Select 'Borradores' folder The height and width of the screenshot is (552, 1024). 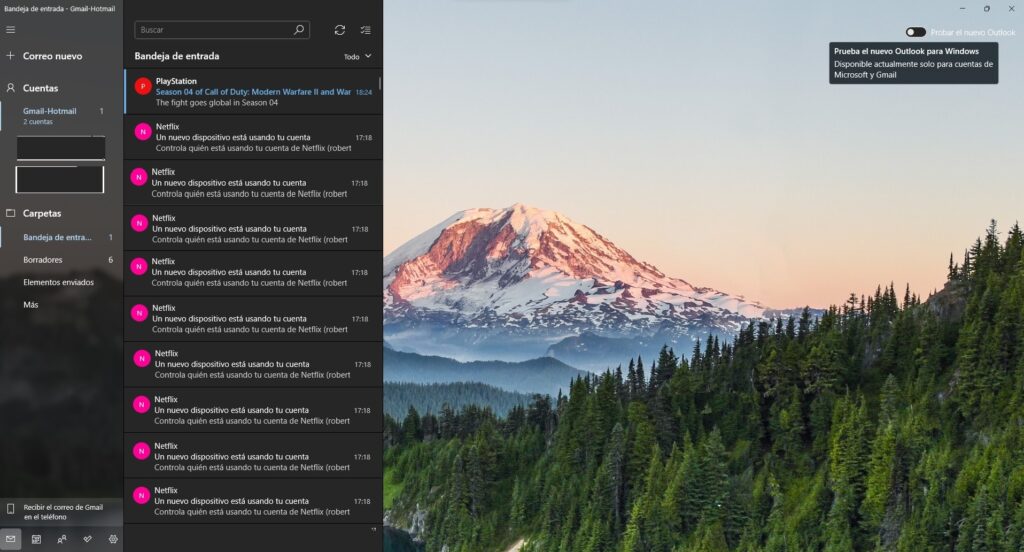point(43,260)
